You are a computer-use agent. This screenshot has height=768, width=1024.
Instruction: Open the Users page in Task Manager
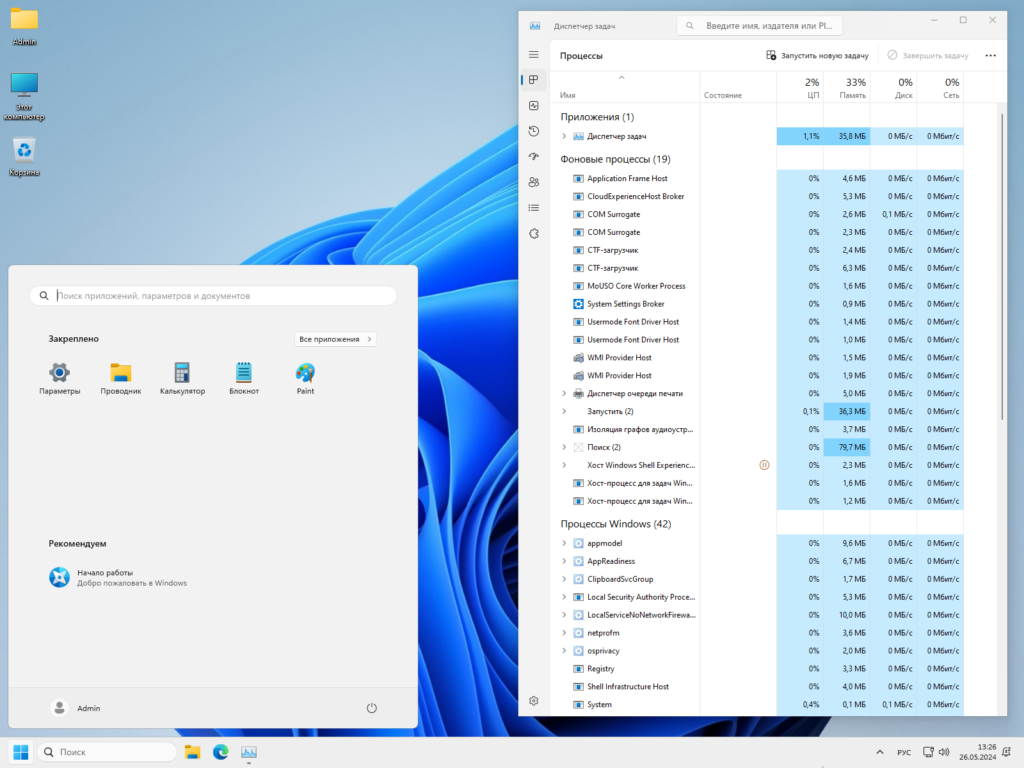point(534,182)
